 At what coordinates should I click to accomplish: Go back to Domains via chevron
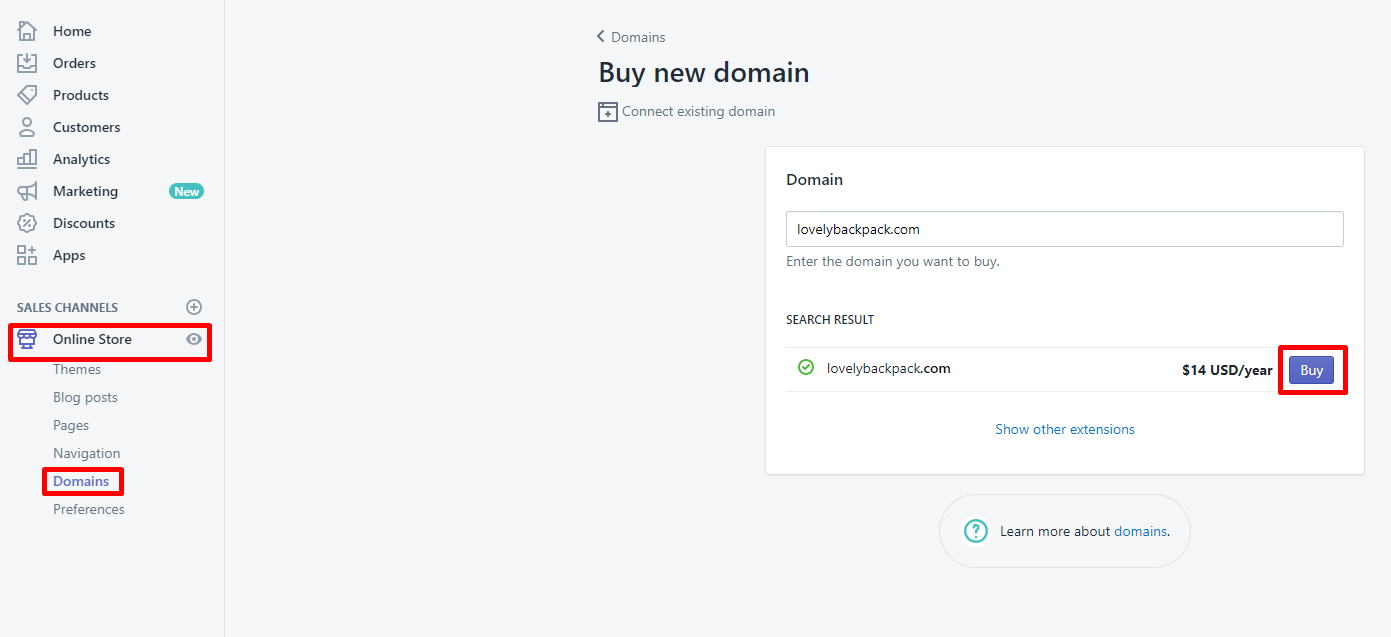tap(601, 37)
